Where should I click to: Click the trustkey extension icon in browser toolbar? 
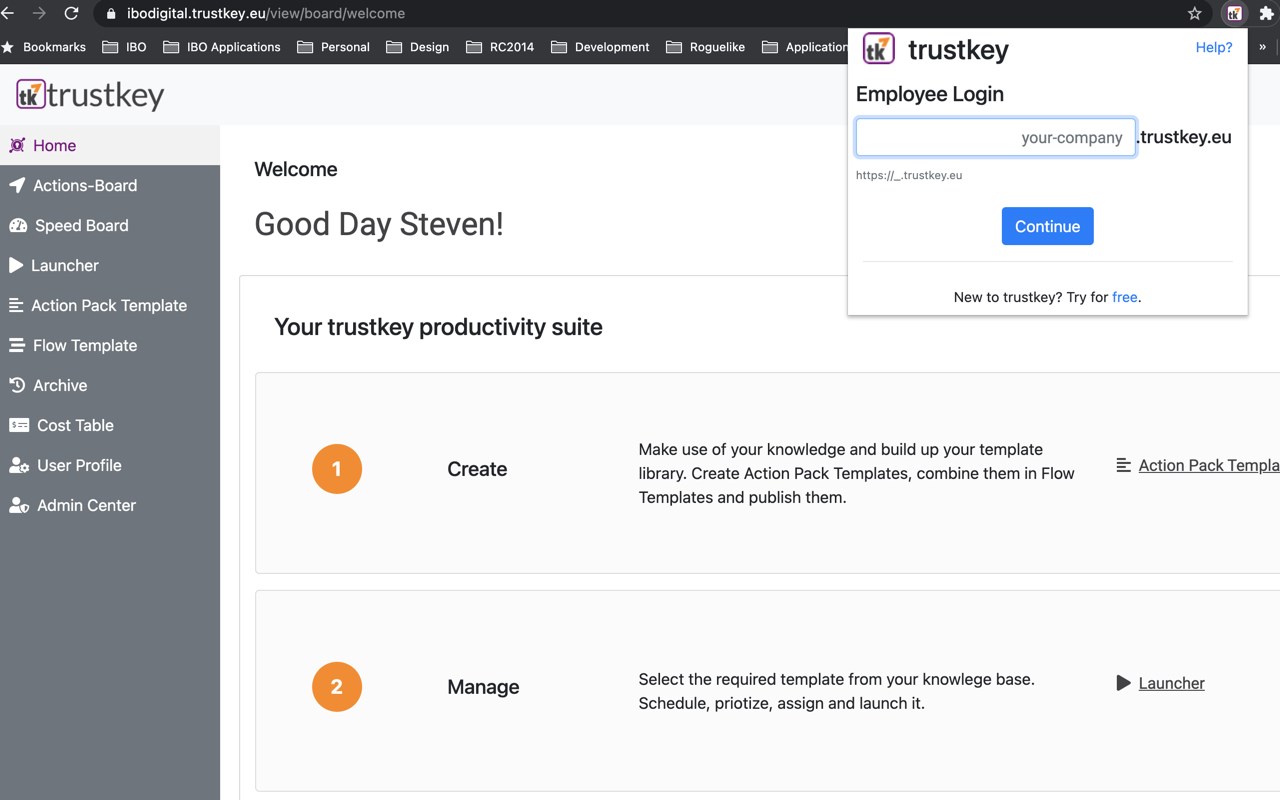tap(1234, 14)
